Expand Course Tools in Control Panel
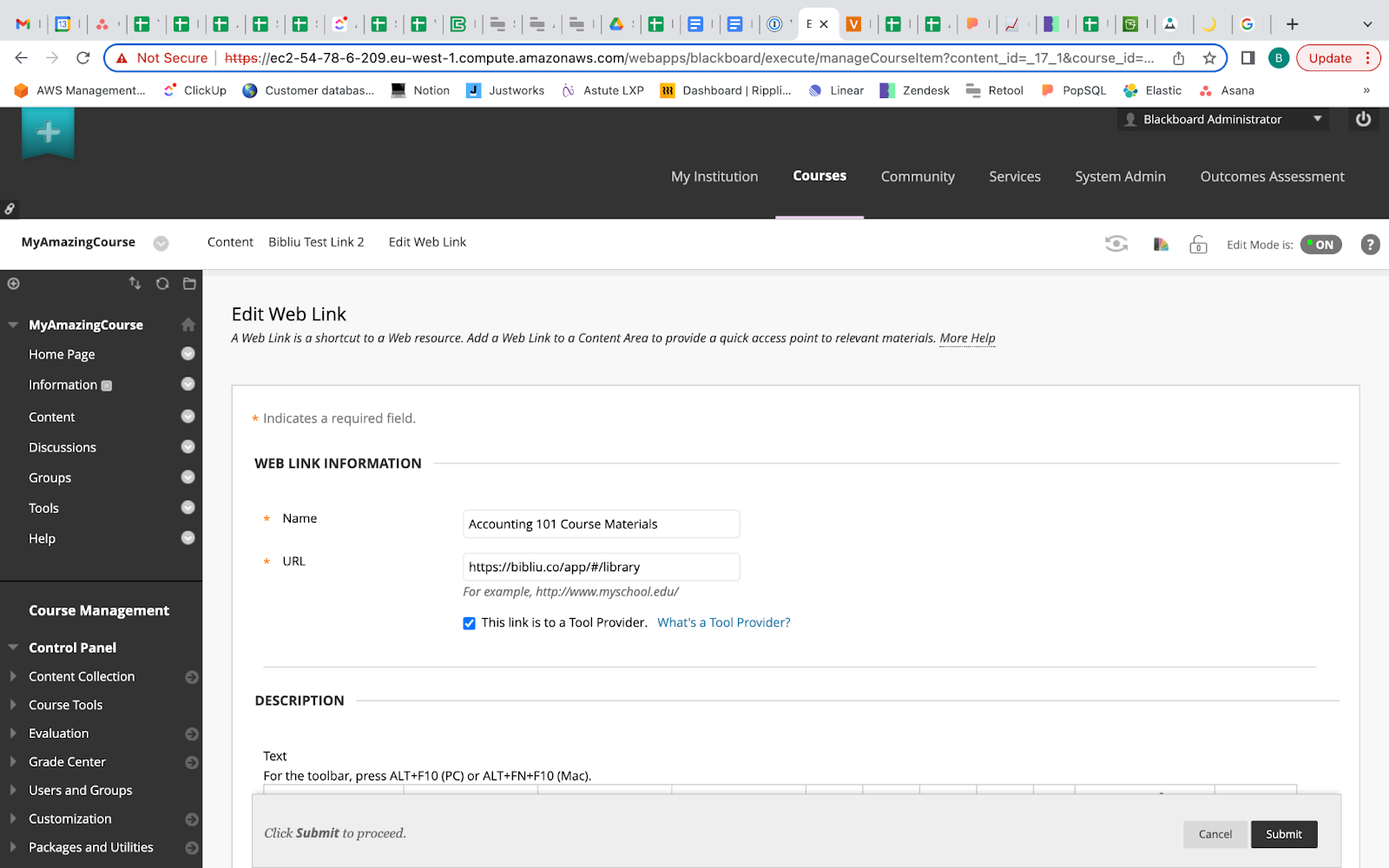Viewport: 1389px width, 868px height. (x=65, y=705)
